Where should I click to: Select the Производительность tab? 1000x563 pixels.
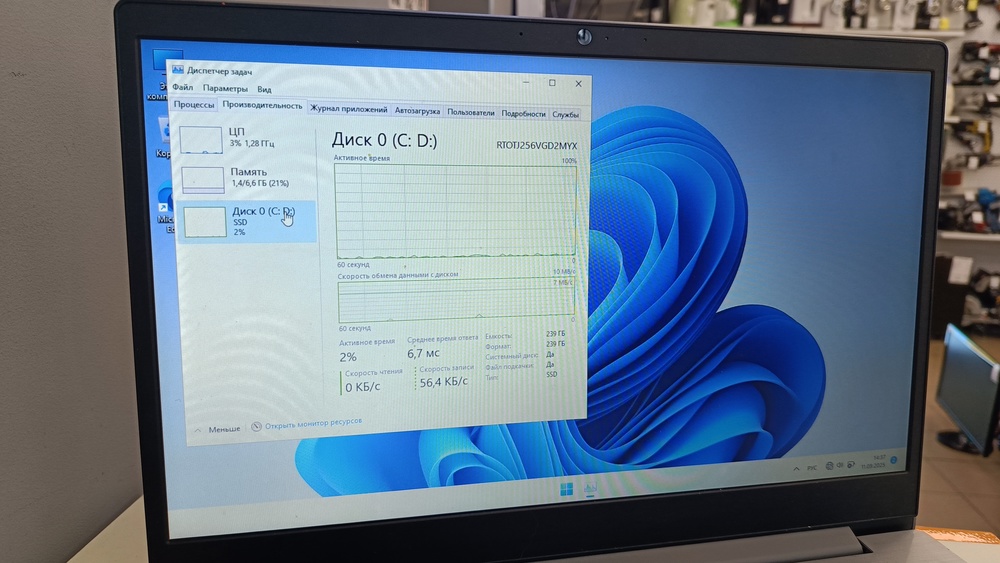262,106
